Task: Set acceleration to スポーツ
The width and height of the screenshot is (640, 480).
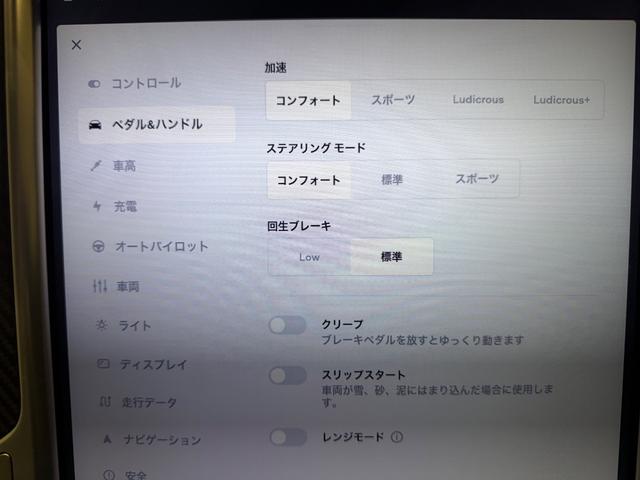Action: point(393,100)
